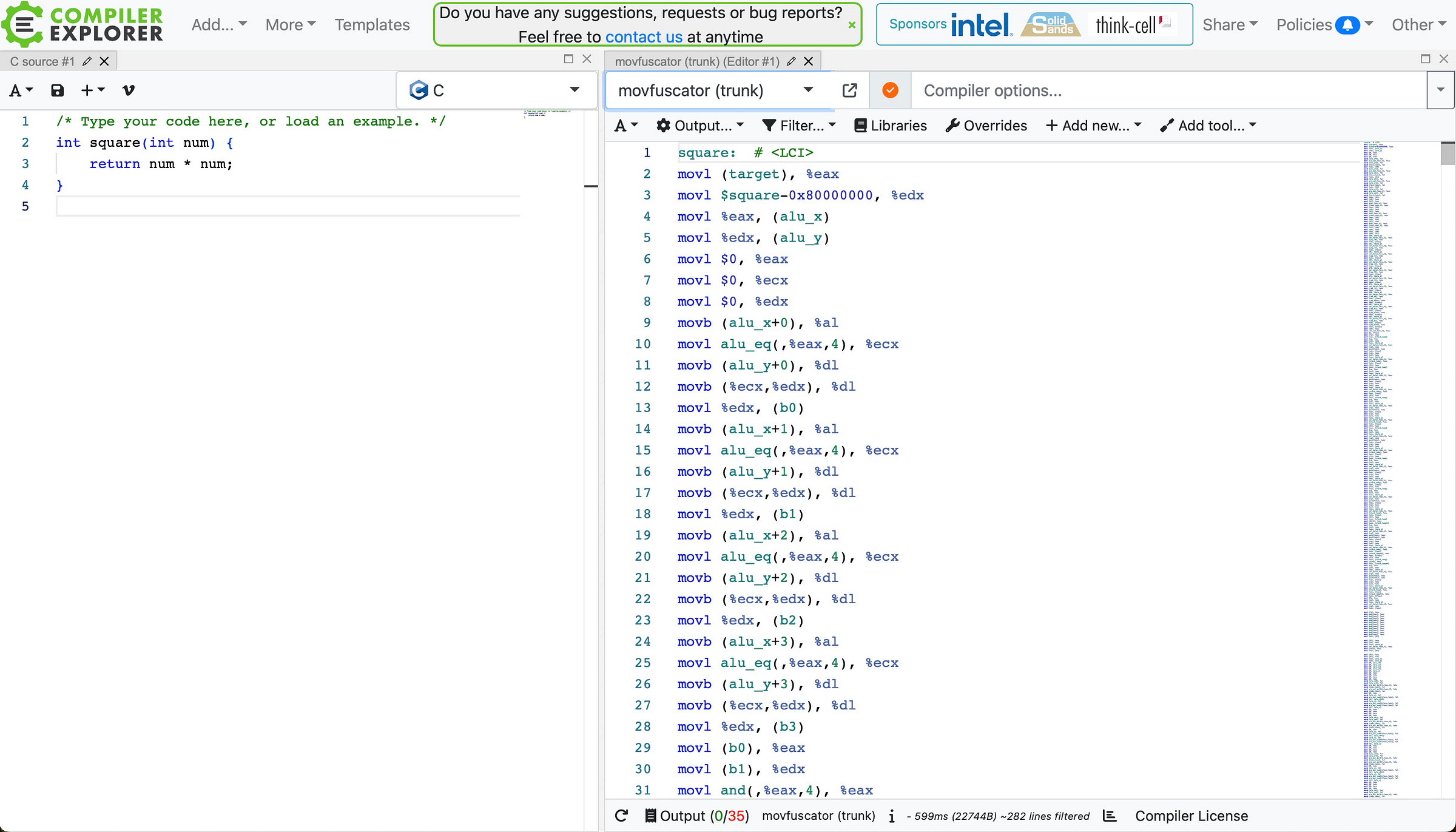
Task: Click the assembly output vertical scrollbar thumb
Action: [1448, 154]
